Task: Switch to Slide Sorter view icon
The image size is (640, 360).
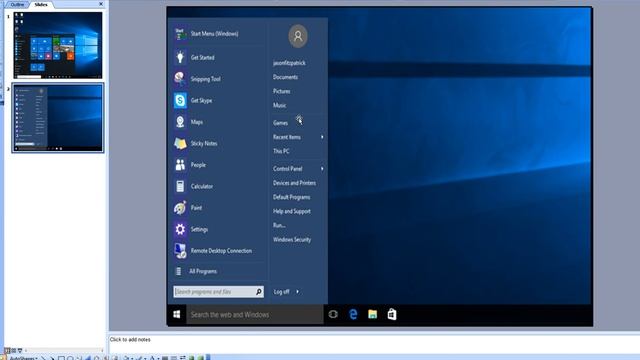Action: point(13,350)
